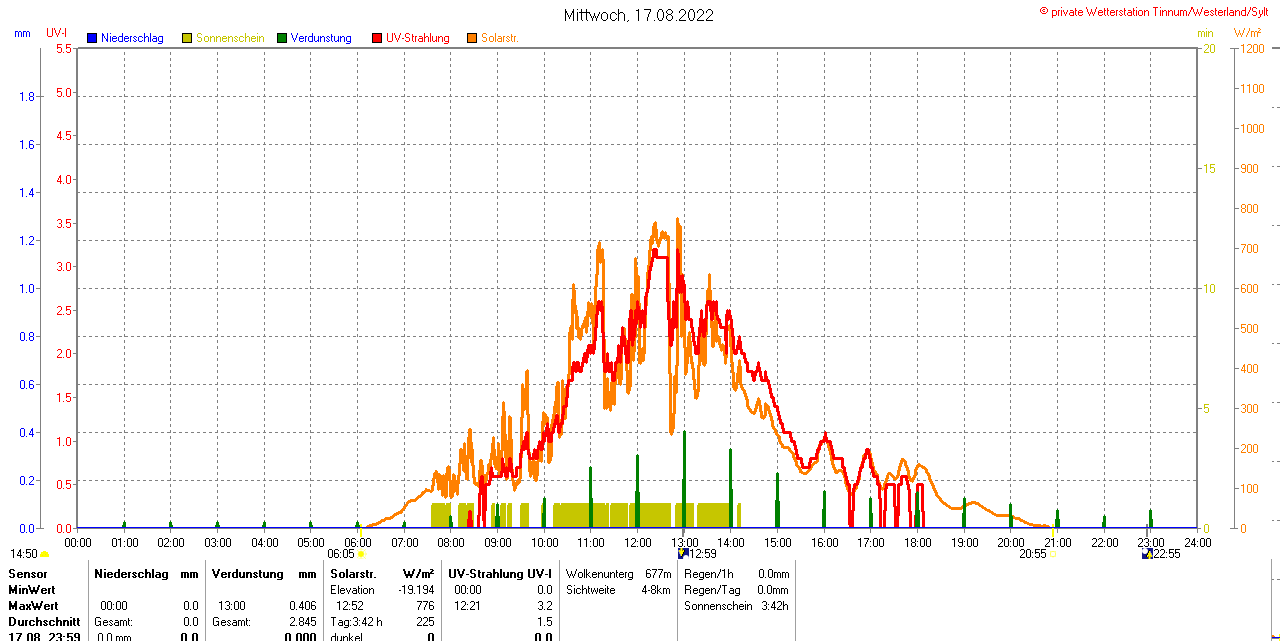Click the red UV-I axis label

[x=56, y=33]
